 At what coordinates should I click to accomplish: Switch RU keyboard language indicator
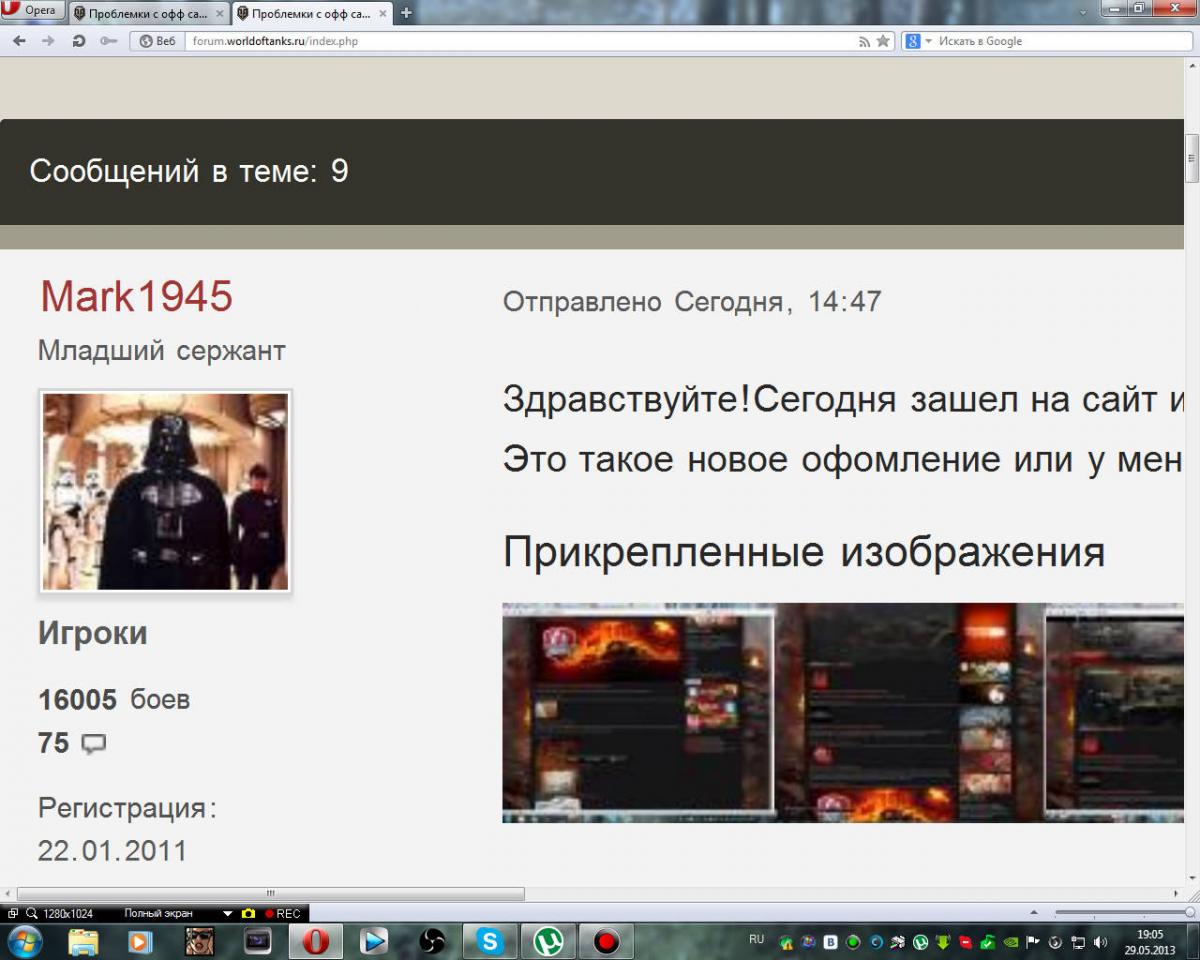756,940
